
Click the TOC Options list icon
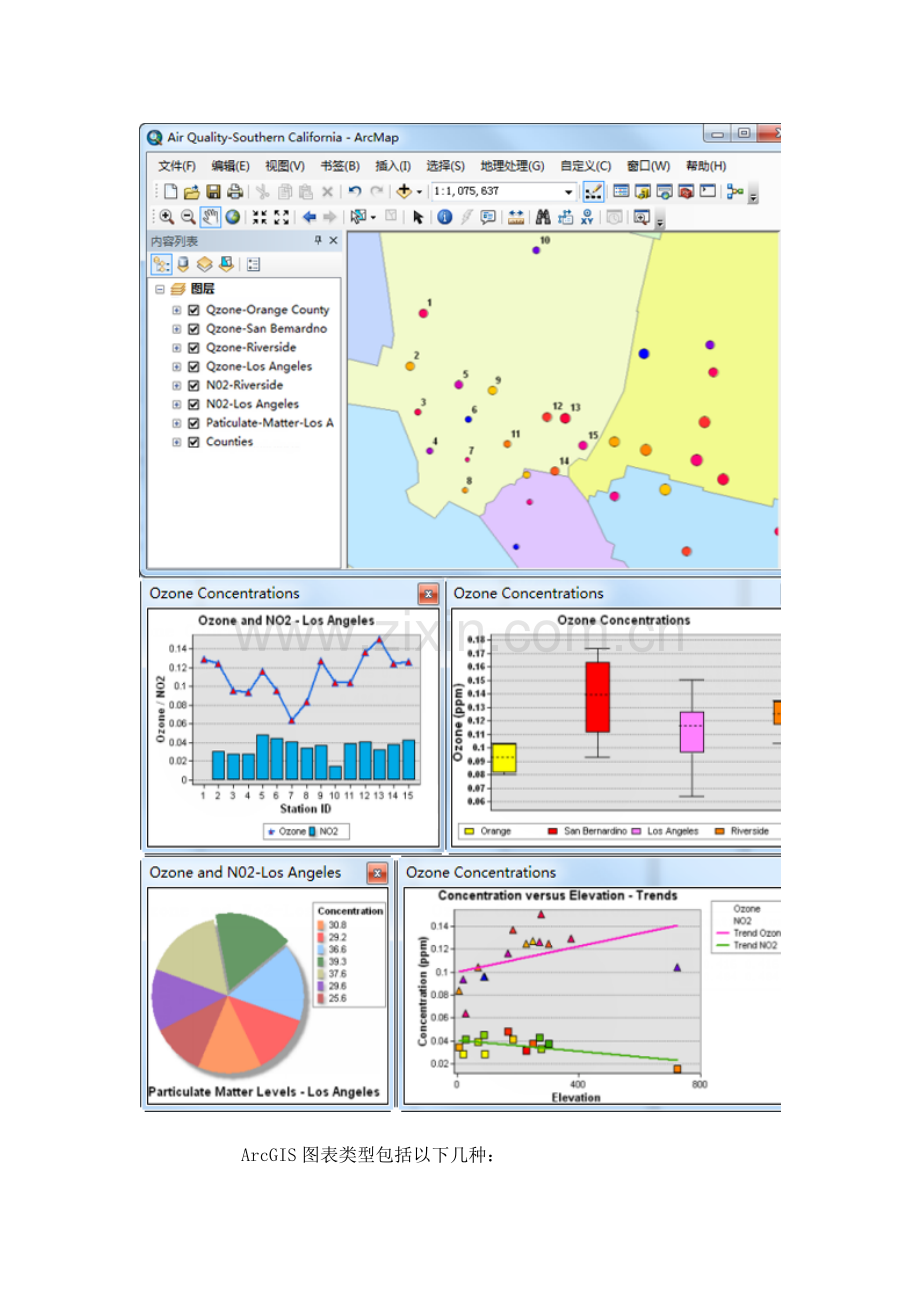click(x=253, y=265)
